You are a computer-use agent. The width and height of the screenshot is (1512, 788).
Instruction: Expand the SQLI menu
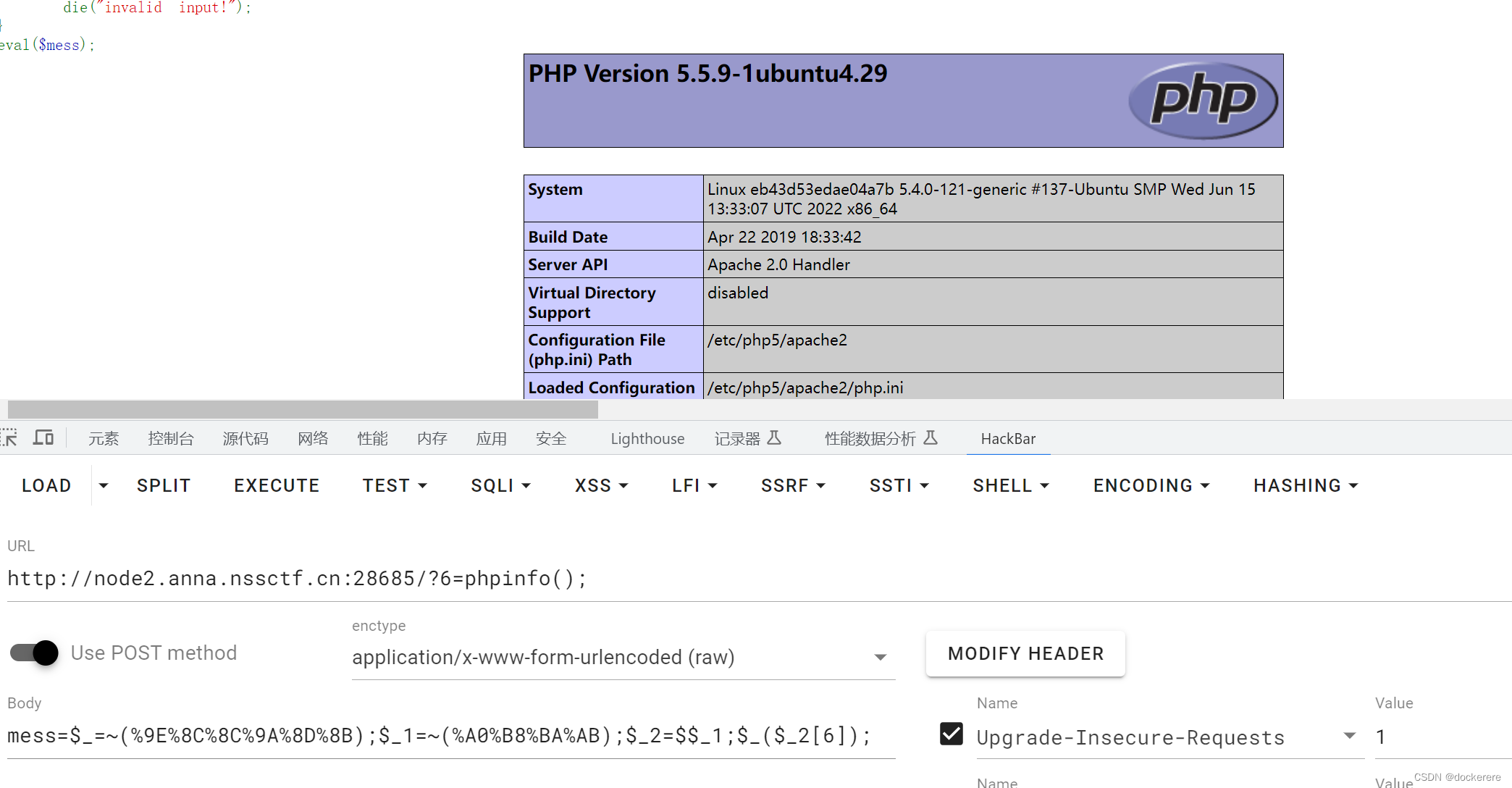coord(500,485)
